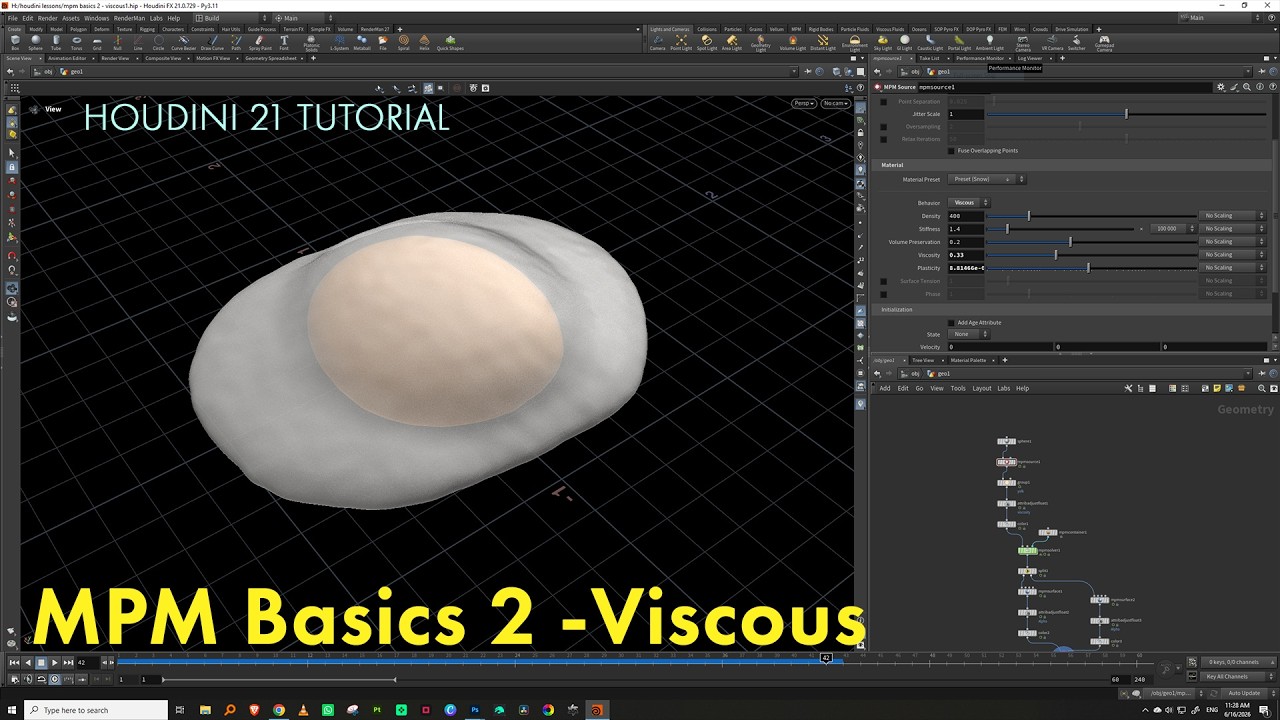Create a Sky Light from shelf
The width and height of the screenshot is (1280, 720).
883,42
